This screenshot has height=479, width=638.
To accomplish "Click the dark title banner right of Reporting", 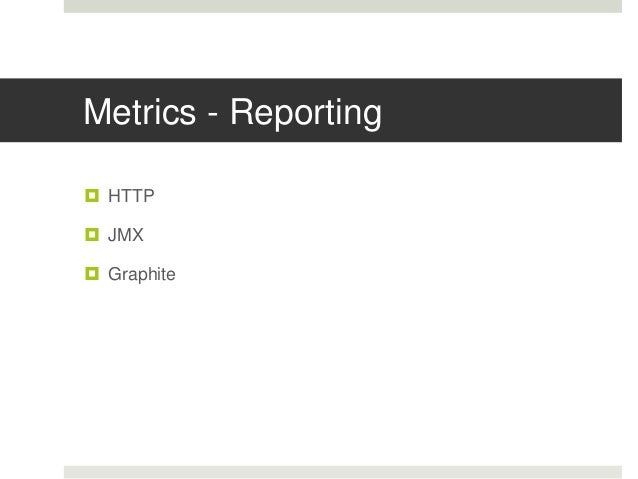I will click(x=500, y=110).
